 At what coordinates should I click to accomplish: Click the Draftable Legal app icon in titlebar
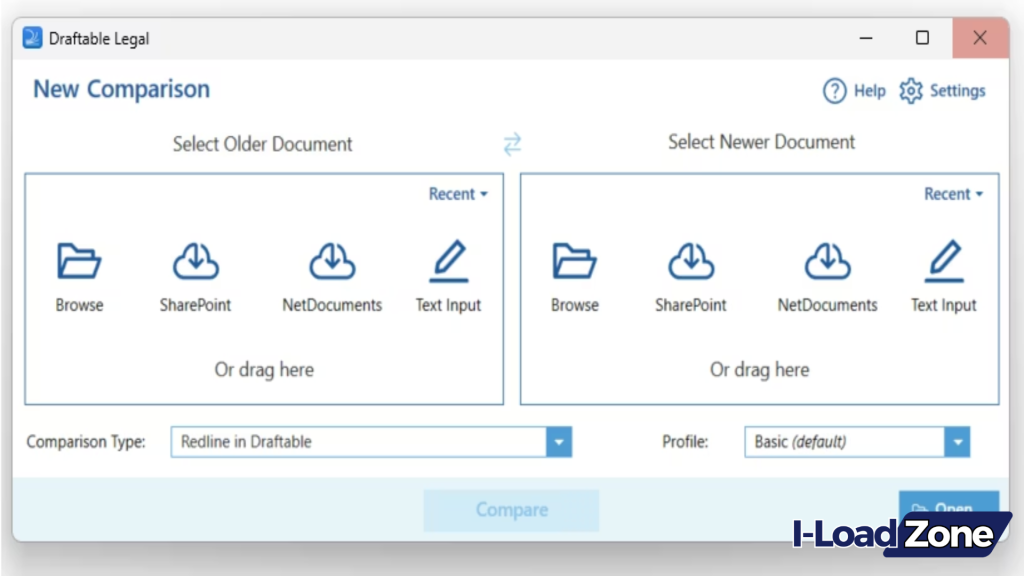click(31, 37)
